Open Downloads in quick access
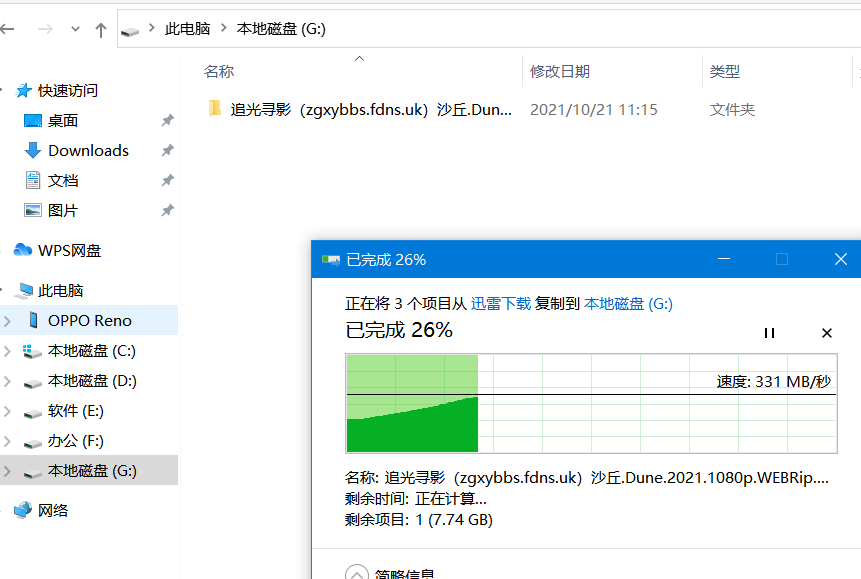Viewport: 861px width, 579px height. click(88, 151)
